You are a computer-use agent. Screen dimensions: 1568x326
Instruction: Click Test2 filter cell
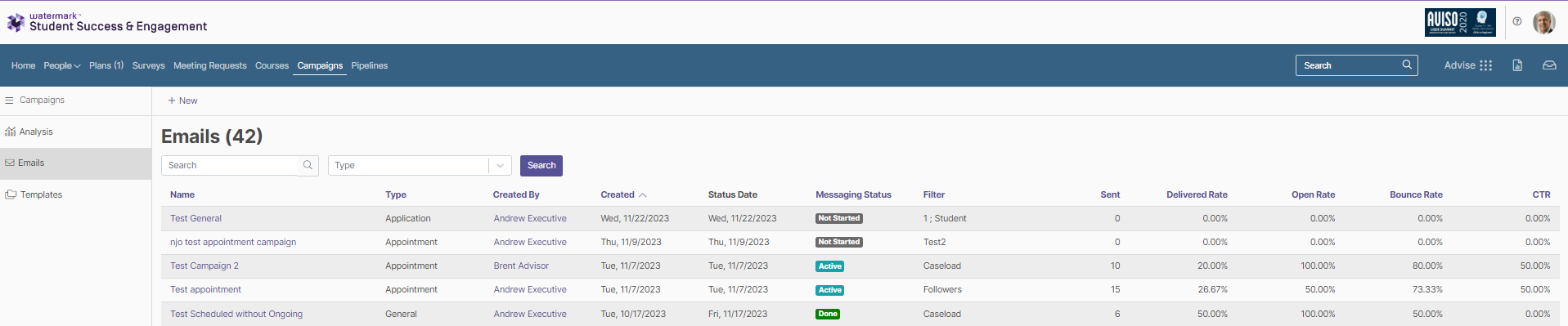[x=934, y=242]
